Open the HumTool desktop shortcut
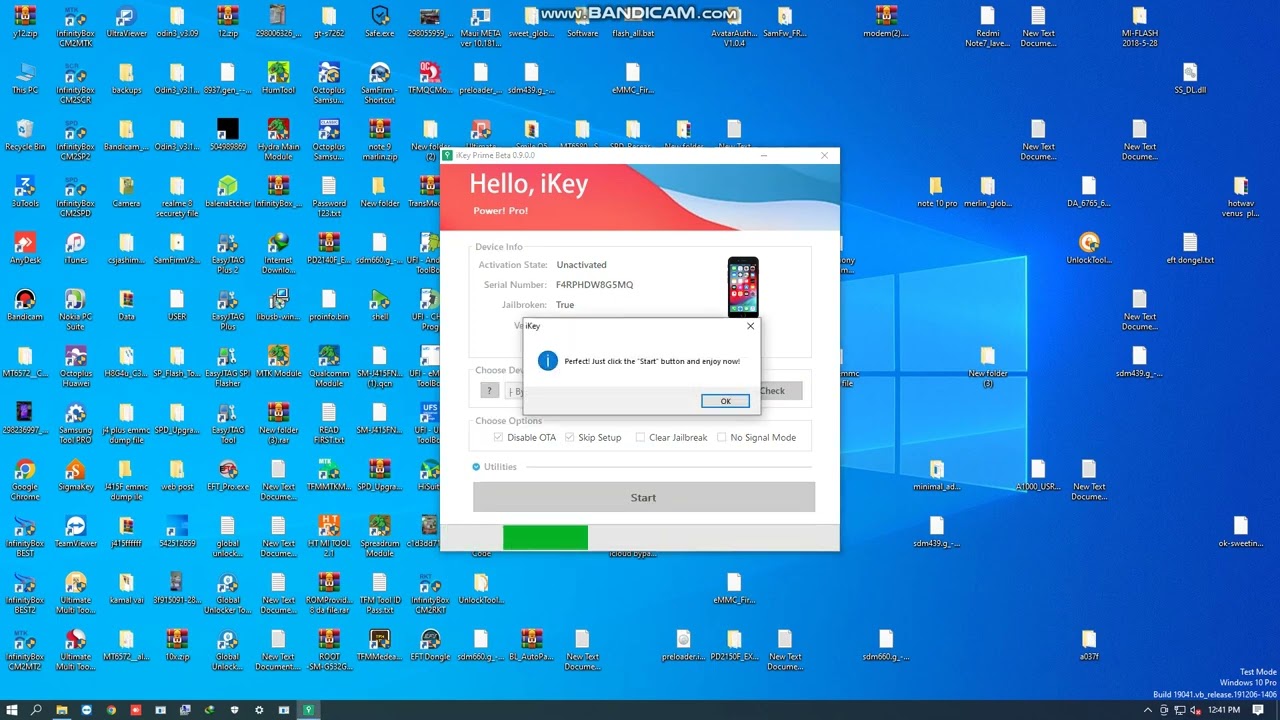Image resolution: width=1280 pixels, height=720 pixels. tap(278, 78)
